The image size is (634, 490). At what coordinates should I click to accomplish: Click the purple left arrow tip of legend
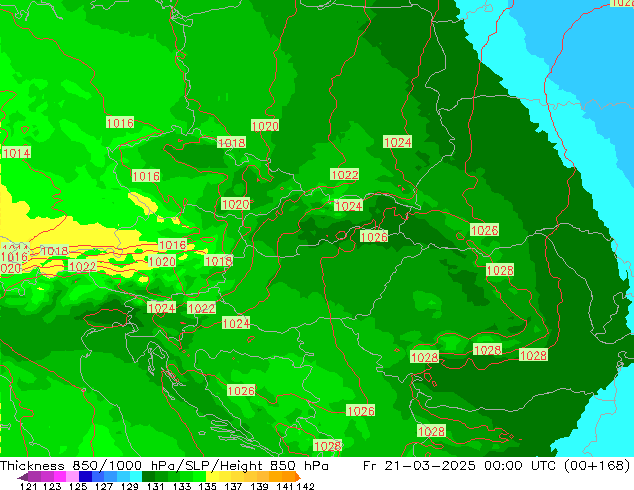pyautogui.click(x=22, y=477)
